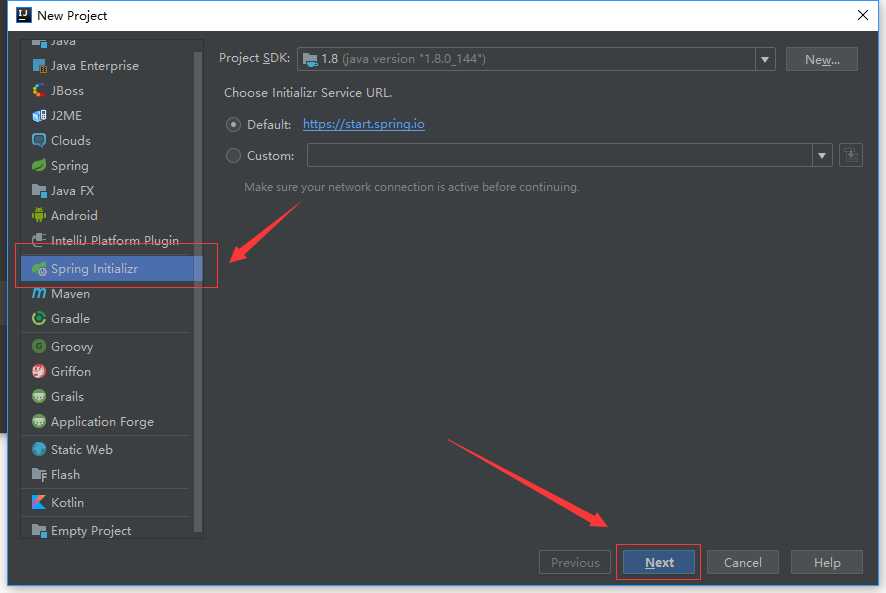Click the Cancel button
This screenshot has width=886, height=593.
[x=742, y=562]
